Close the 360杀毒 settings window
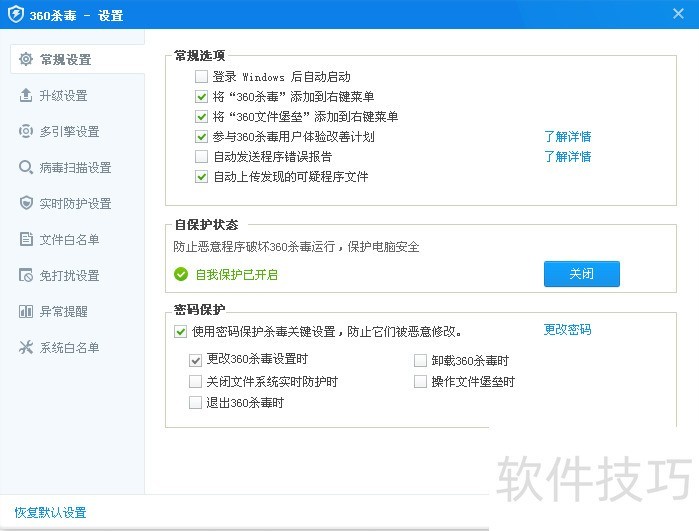The height and width of the screenshot is (531, 699). tap(678, 14)
